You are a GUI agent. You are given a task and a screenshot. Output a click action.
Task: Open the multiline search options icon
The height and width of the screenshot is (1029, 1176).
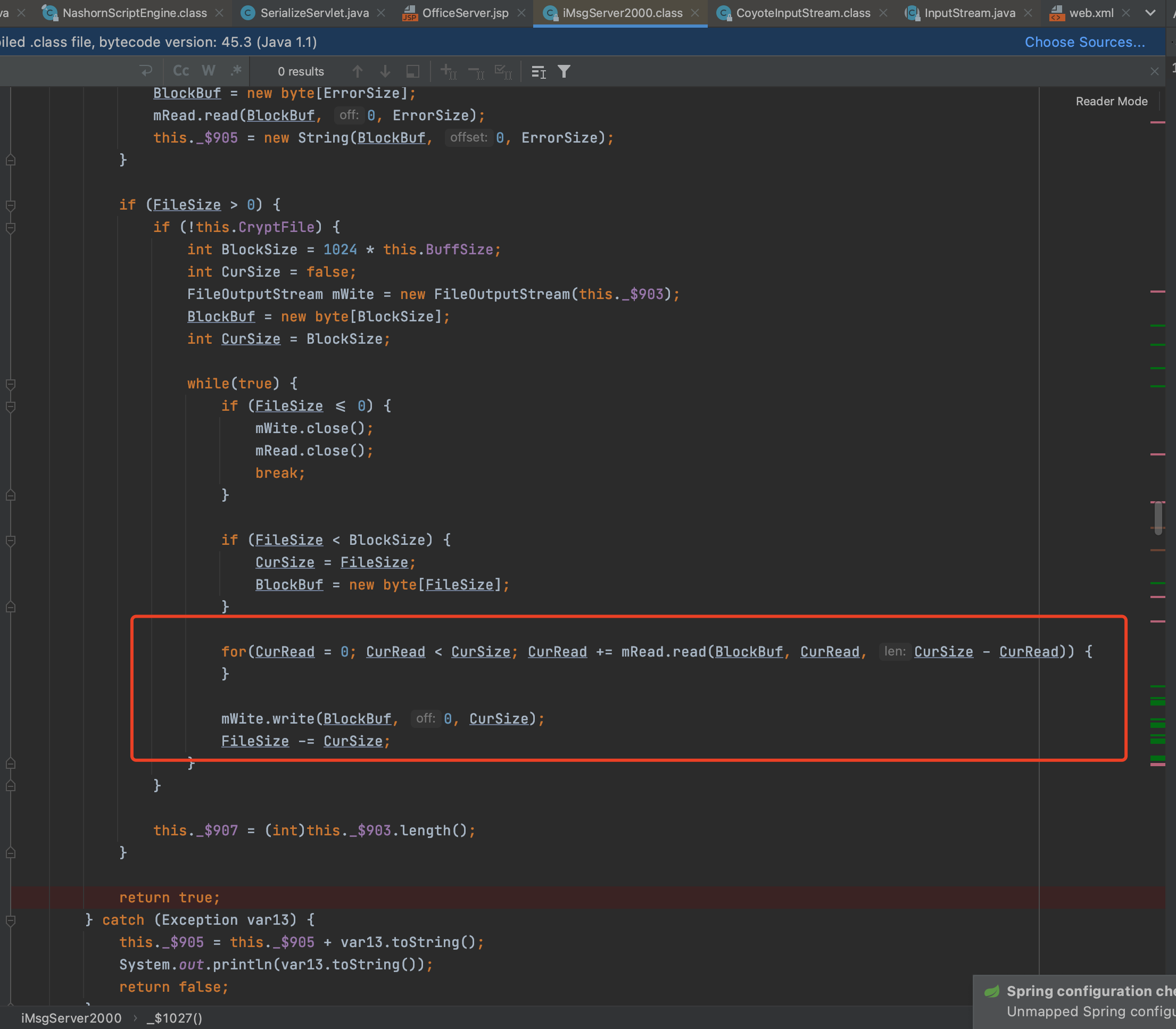pyautogui.click(x=539, y=71)
